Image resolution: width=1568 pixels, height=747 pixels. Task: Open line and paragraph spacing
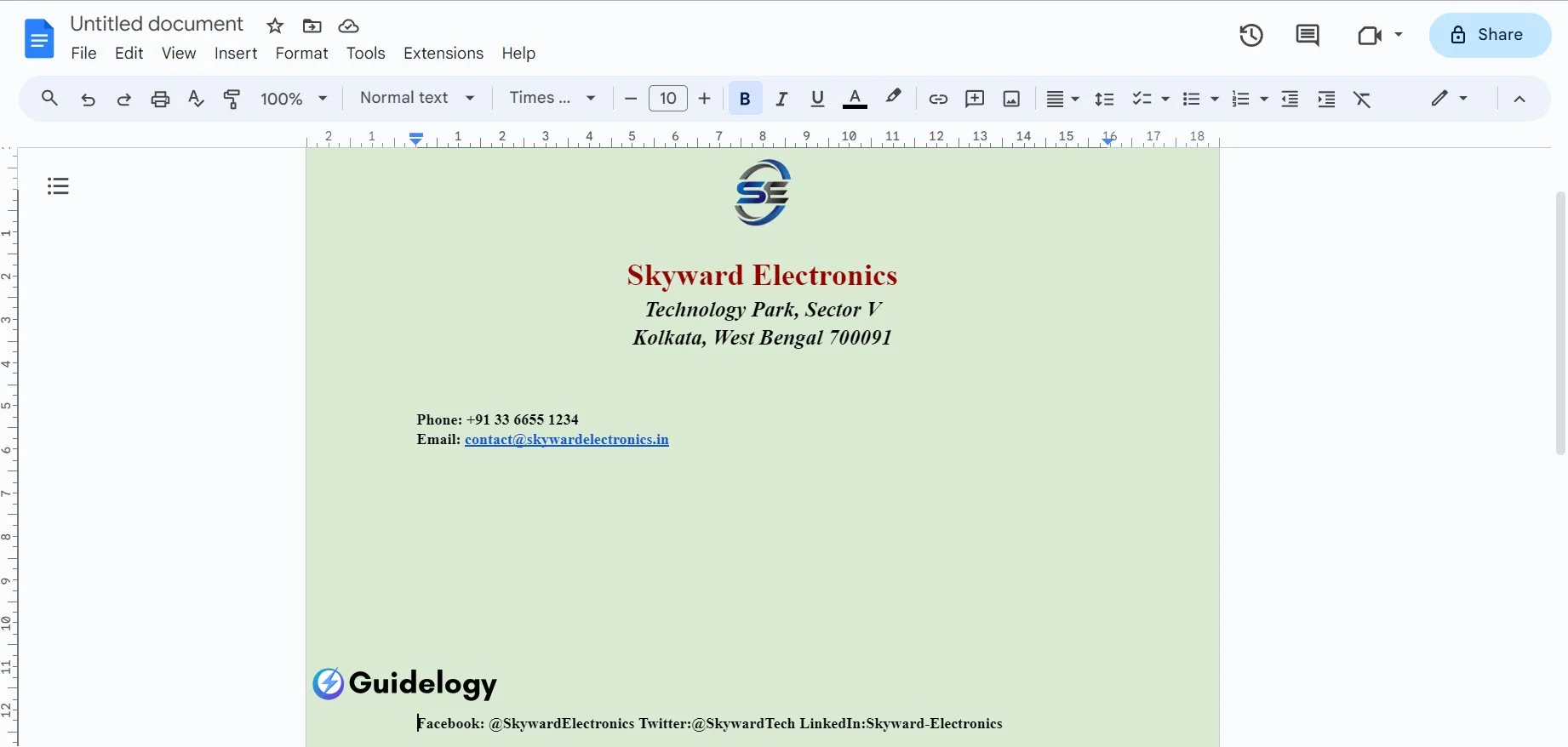[x=1104, y=99]
